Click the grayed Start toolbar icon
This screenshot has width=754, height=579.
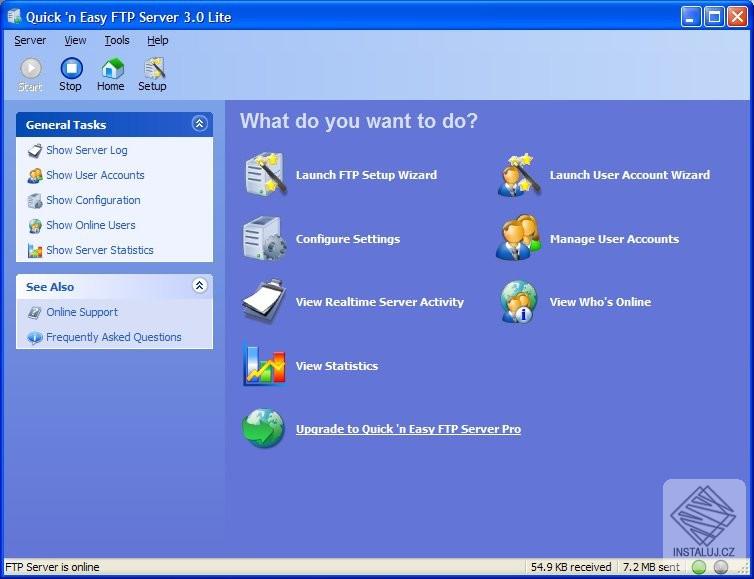(x=31, y=69)
